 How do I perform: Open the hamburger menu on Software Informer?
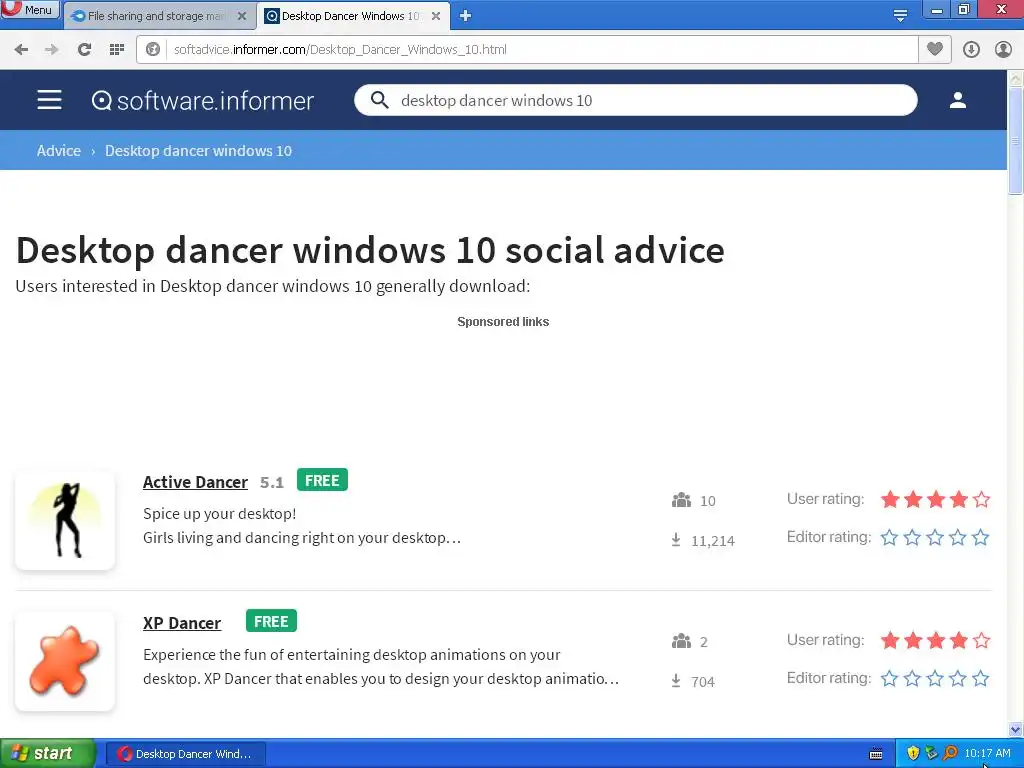[x=50, y=100]
